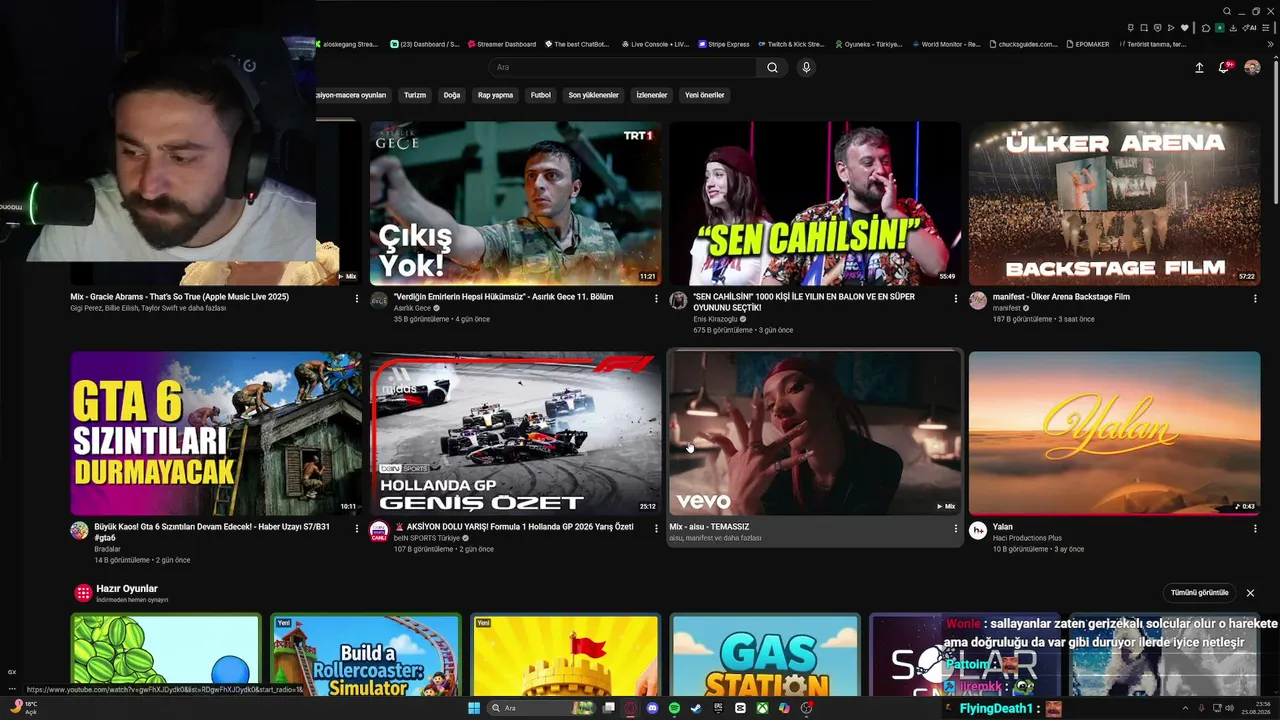
Task: Open the browser search icon at top right
Action: [1227, 11]
